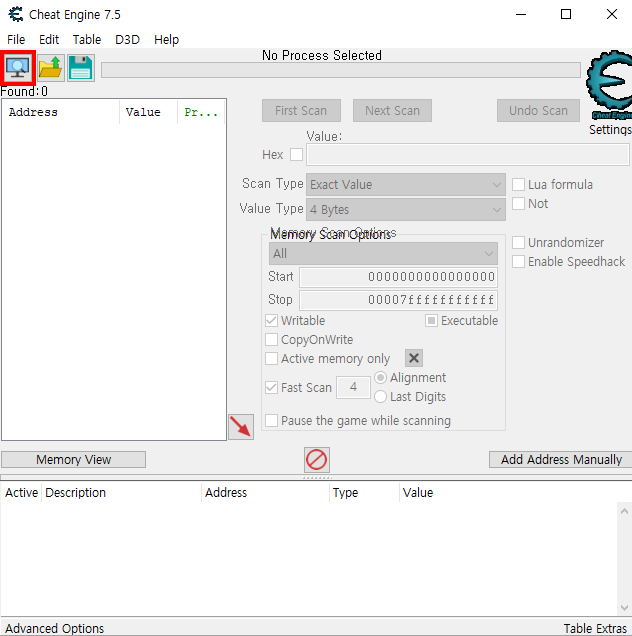
Task: Open the process list with the computer icon
Action: pyautogui.click(x=18, y=68)
